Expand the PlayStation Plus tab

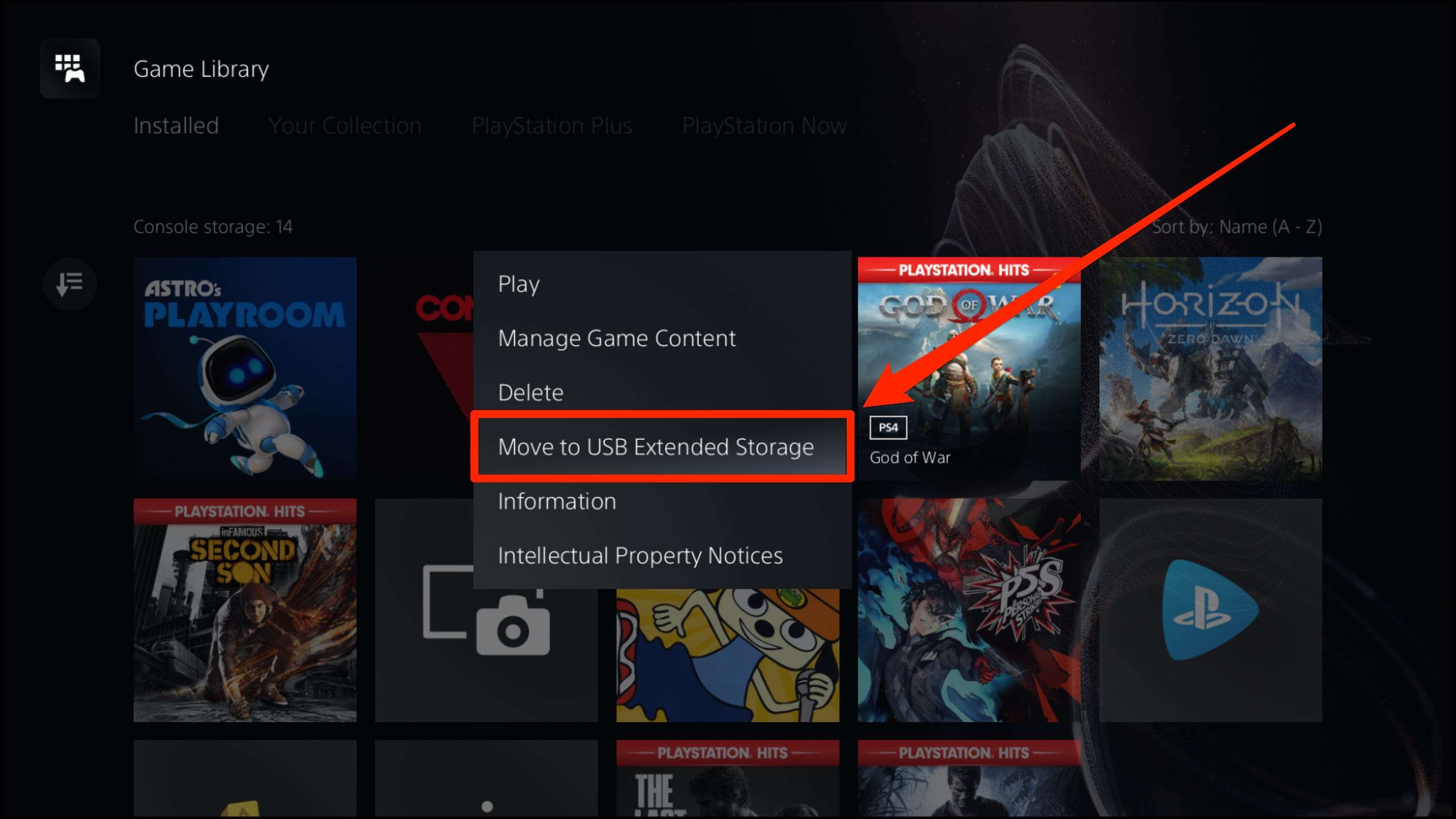(x=551, y=125)
